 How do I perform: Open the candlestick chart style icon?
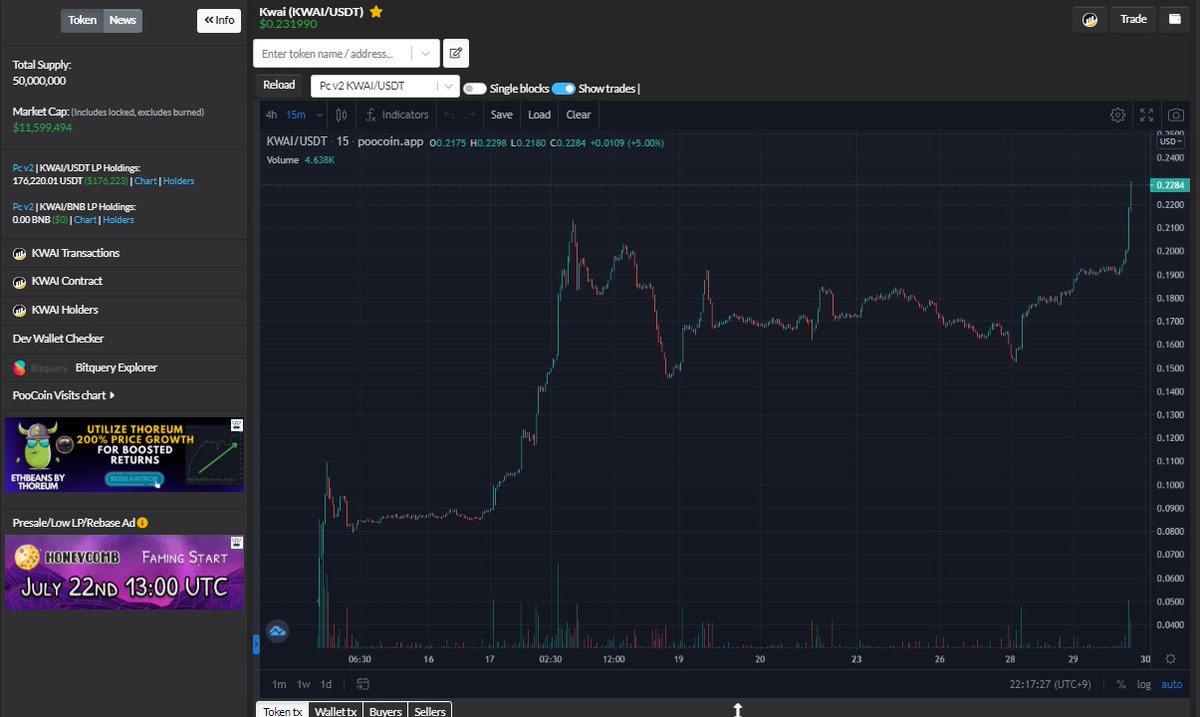click(x=342, y=115)
